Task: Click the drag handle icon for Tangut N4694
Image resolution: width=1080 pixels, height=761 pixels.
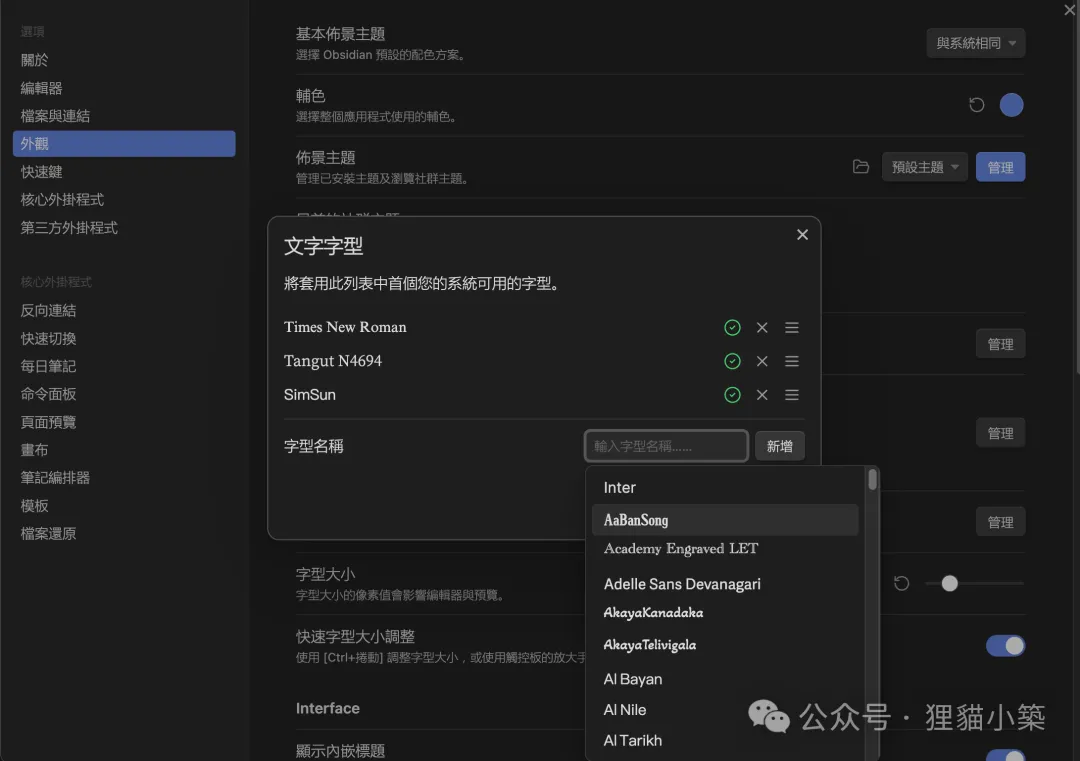Action: click(792, 361)
